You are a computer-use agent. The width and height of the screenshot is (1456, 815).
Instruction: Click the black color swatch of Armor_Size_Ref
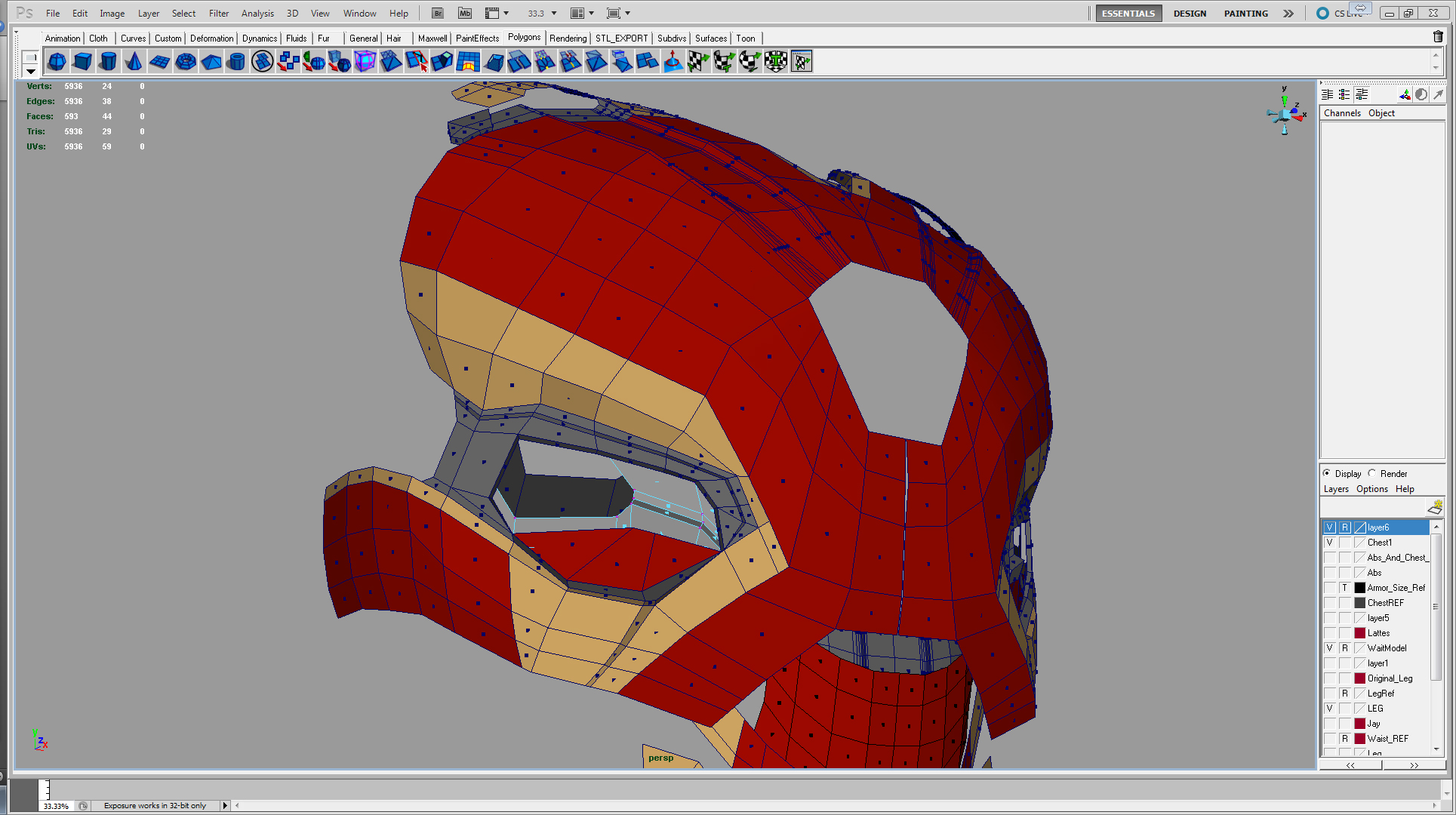tap(1360, 588)
